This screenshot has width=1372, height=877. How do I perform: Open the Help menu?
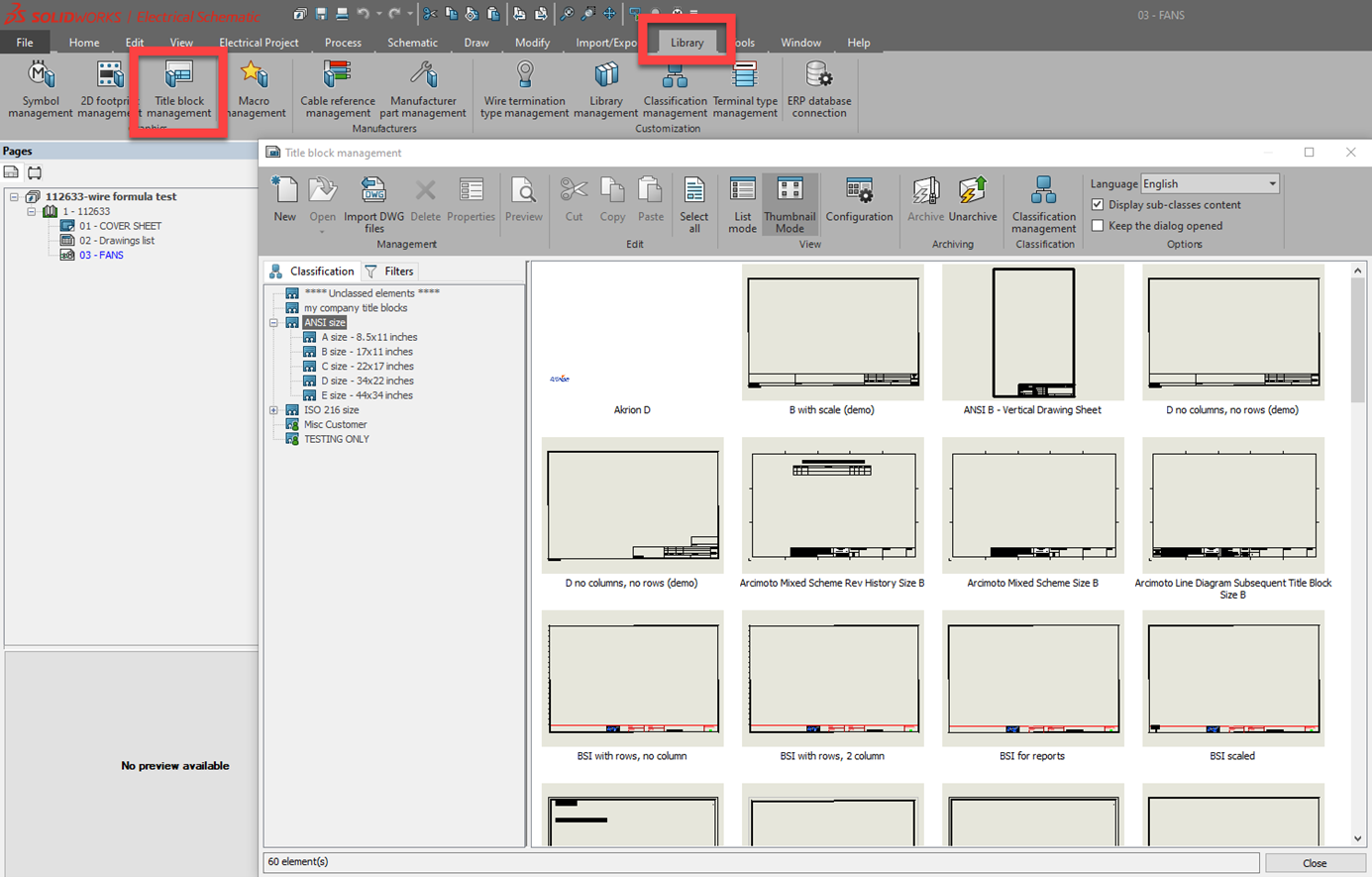tap(858, 43)
